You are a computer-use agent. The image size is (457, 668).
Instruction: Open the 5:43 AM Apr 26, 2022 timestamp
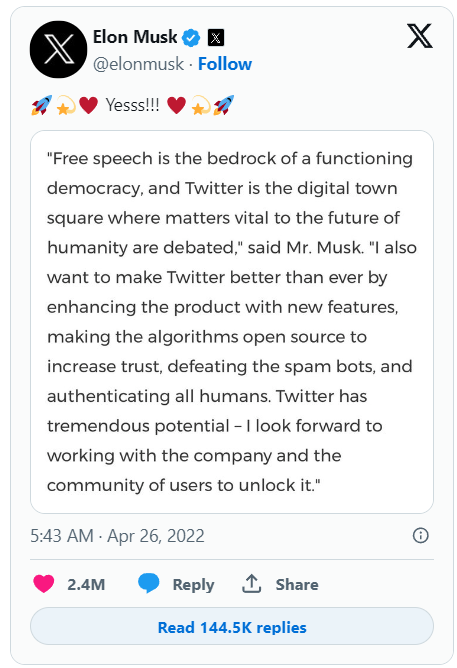coord(117,536)
